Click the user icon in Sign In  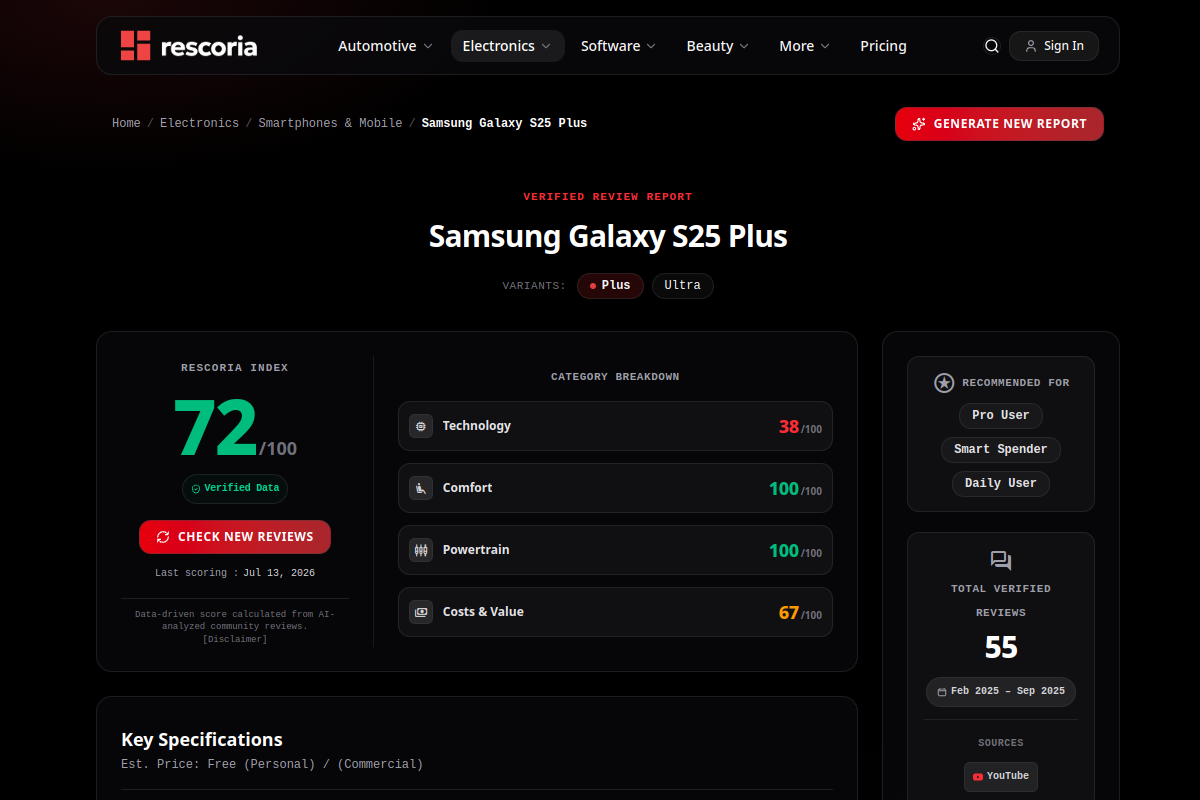tap(1031, 46)
